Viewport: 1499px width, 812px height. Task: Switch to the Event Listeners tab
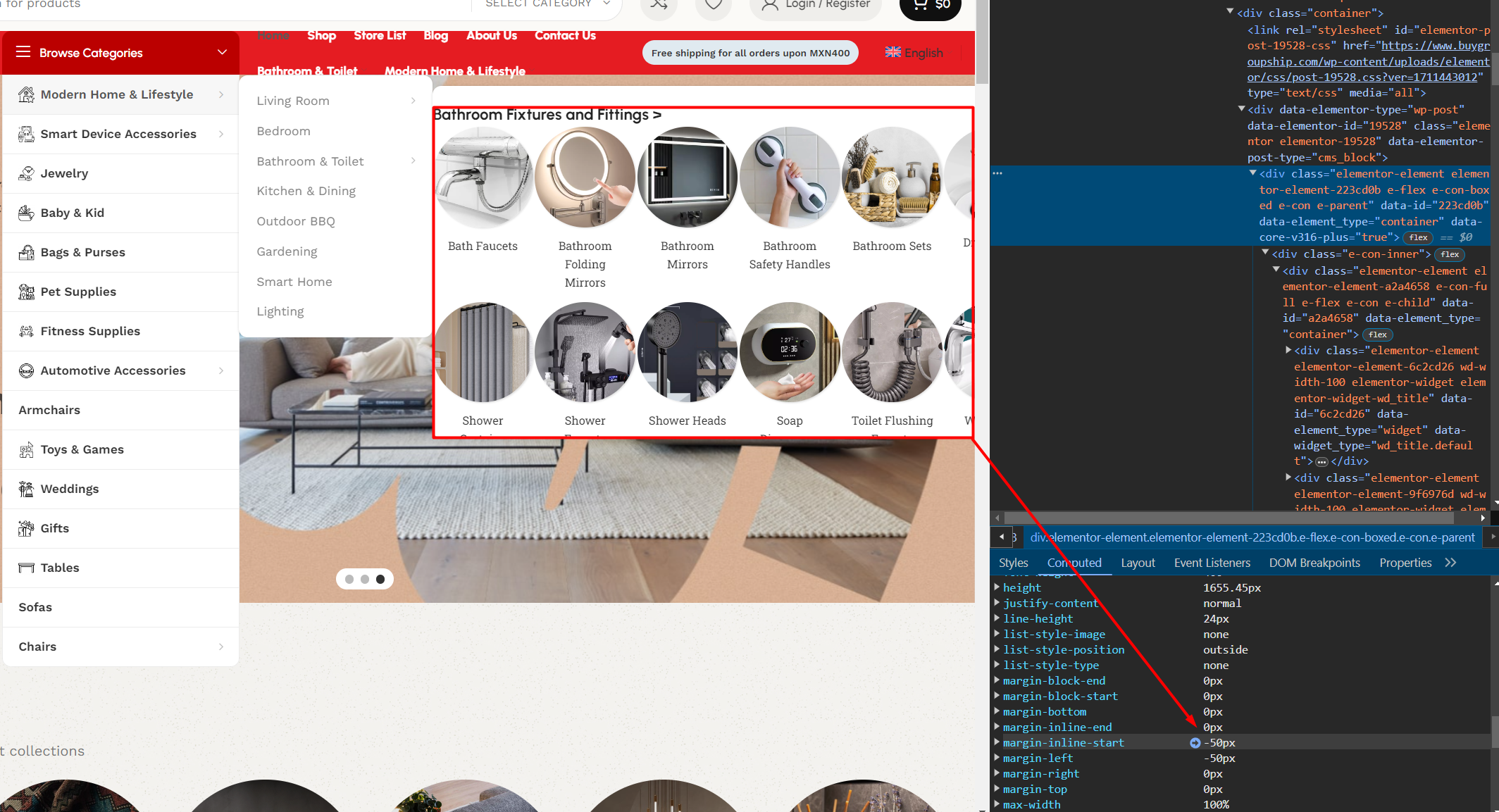click(x=1212, y=563)
